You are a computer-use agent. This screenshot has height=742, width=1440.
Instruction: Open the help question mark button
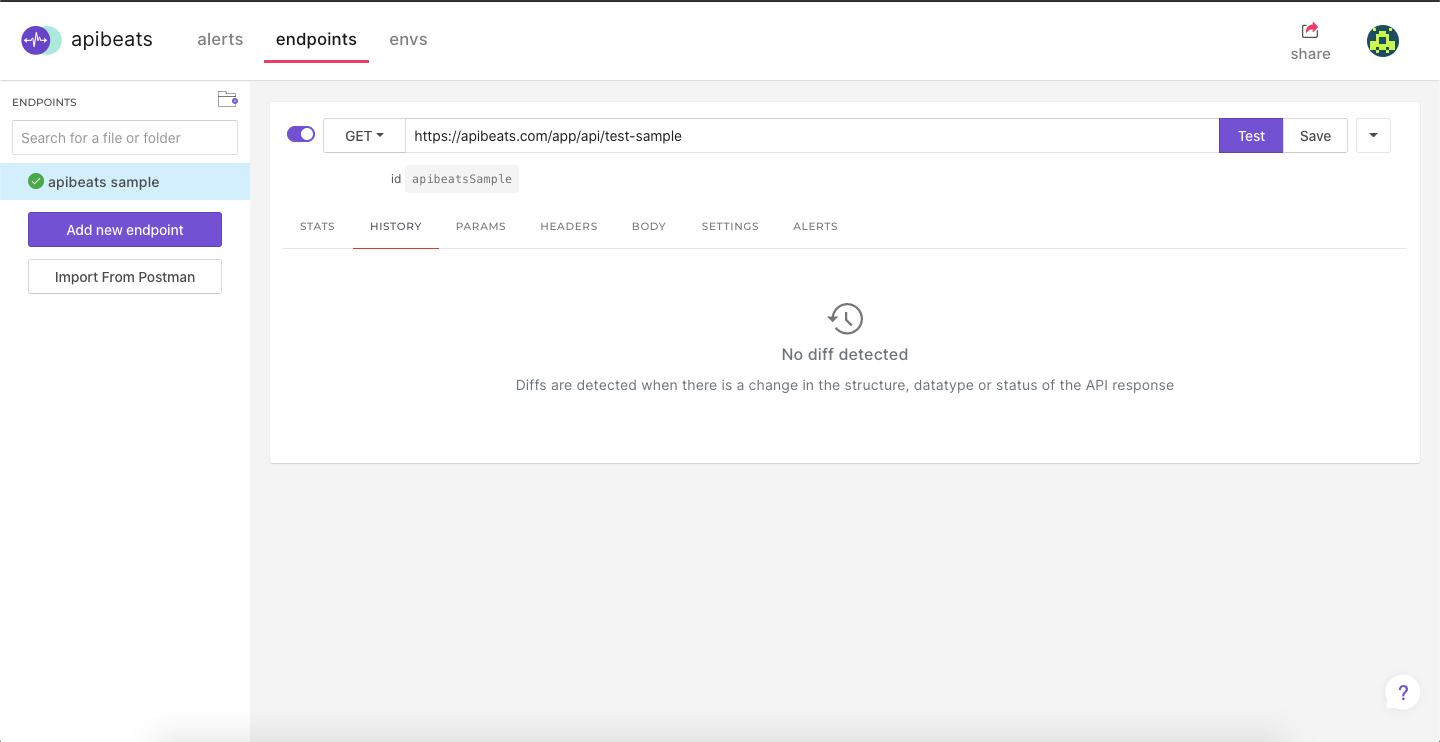[1403, 692]
